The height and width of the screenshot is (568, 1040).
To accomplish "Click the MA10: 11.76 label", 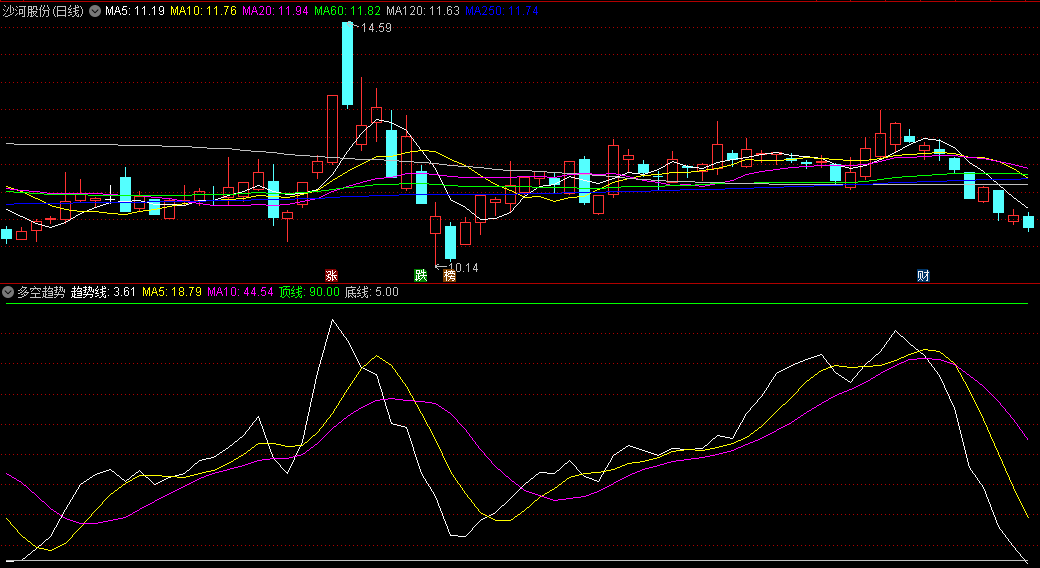I will point(203,11).
